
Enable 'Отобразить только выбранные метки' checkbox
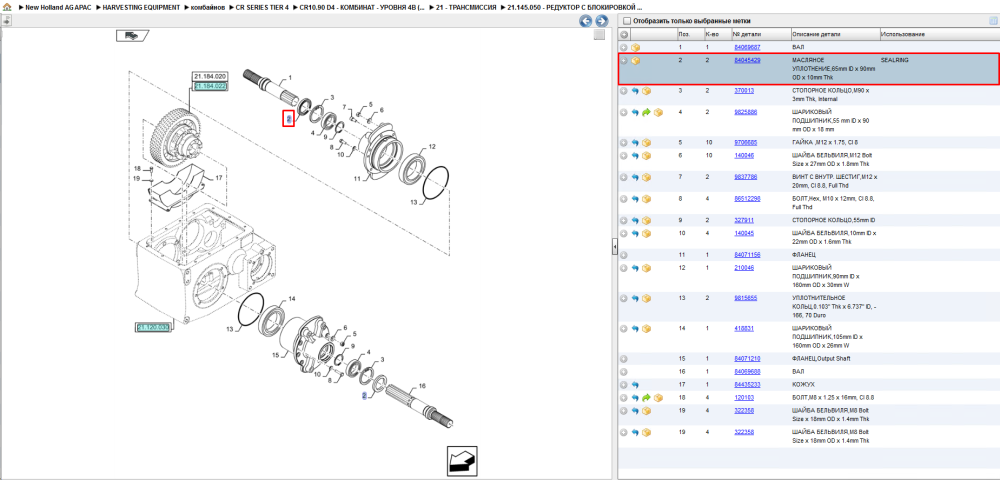[x=626, y=21]
